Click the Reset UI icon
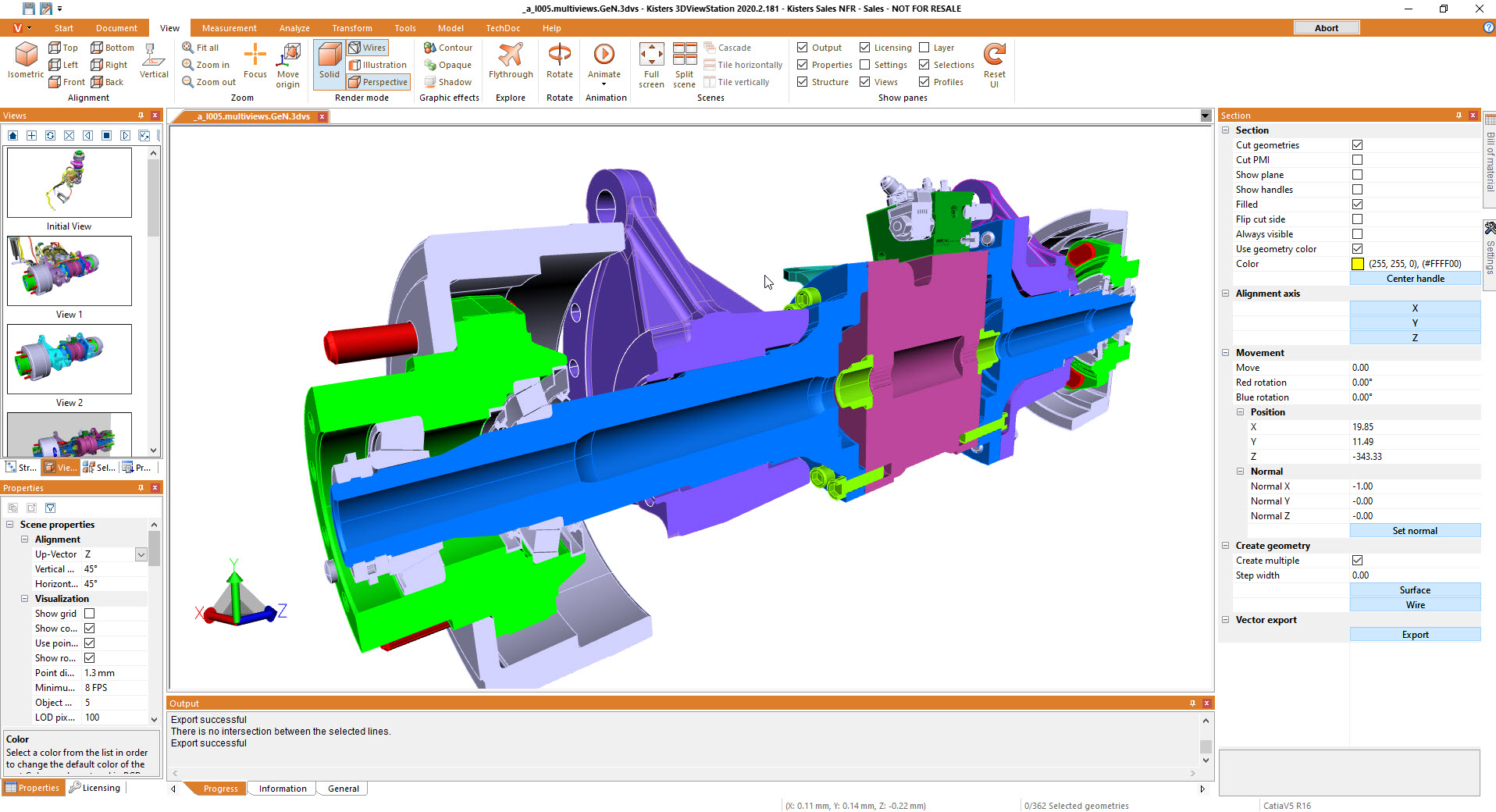Screen dimensions: 1496x812 click(994, 55)
